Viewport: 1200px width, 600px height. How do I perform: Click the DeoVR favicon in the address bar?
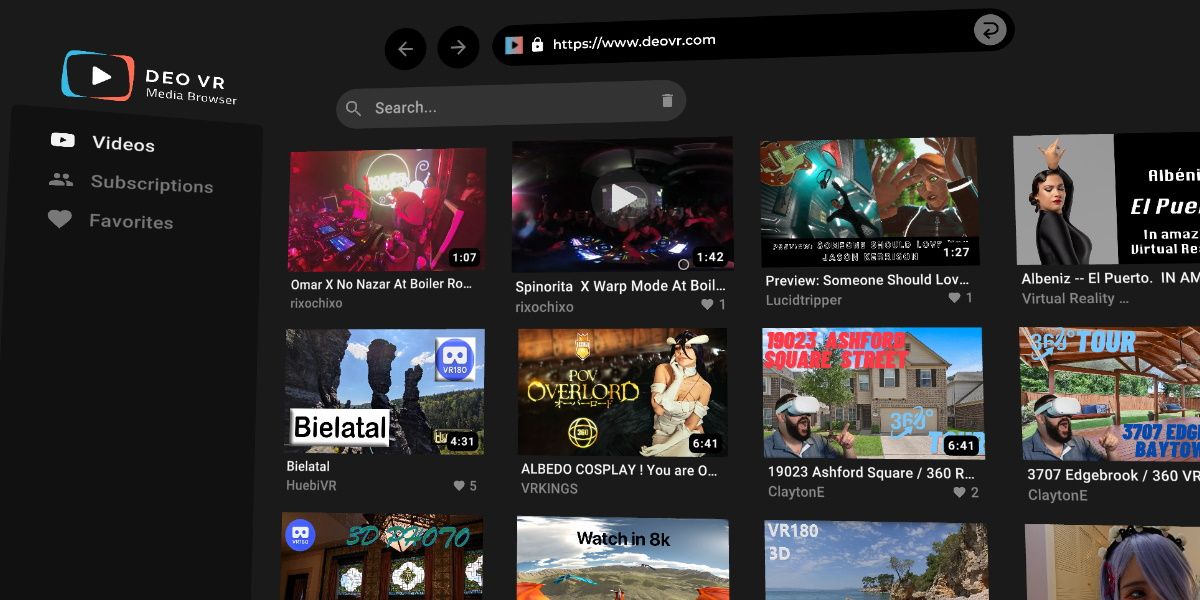(x=513, y=45)
